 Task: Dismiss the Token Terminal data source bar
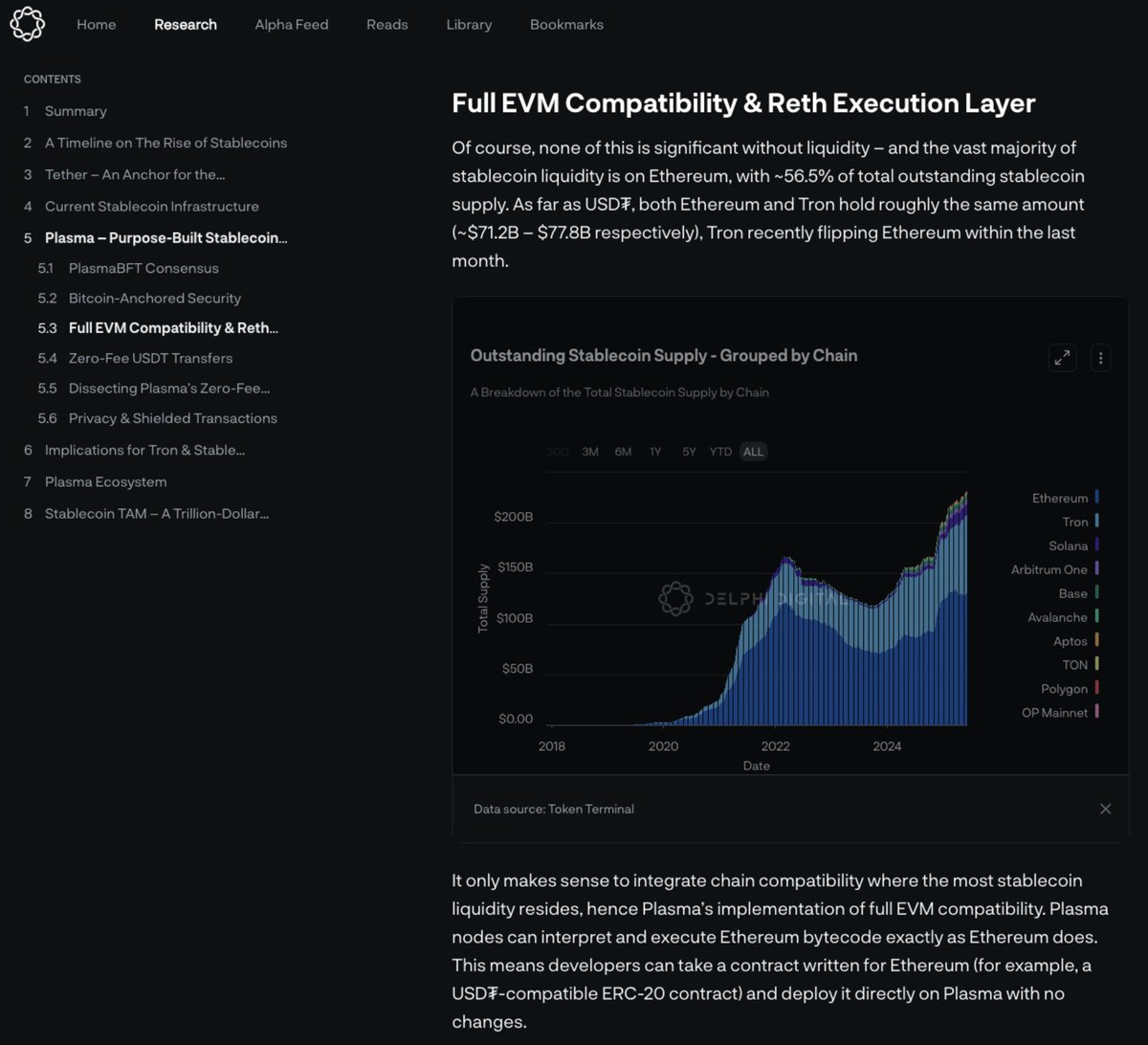click(1105, 809)
